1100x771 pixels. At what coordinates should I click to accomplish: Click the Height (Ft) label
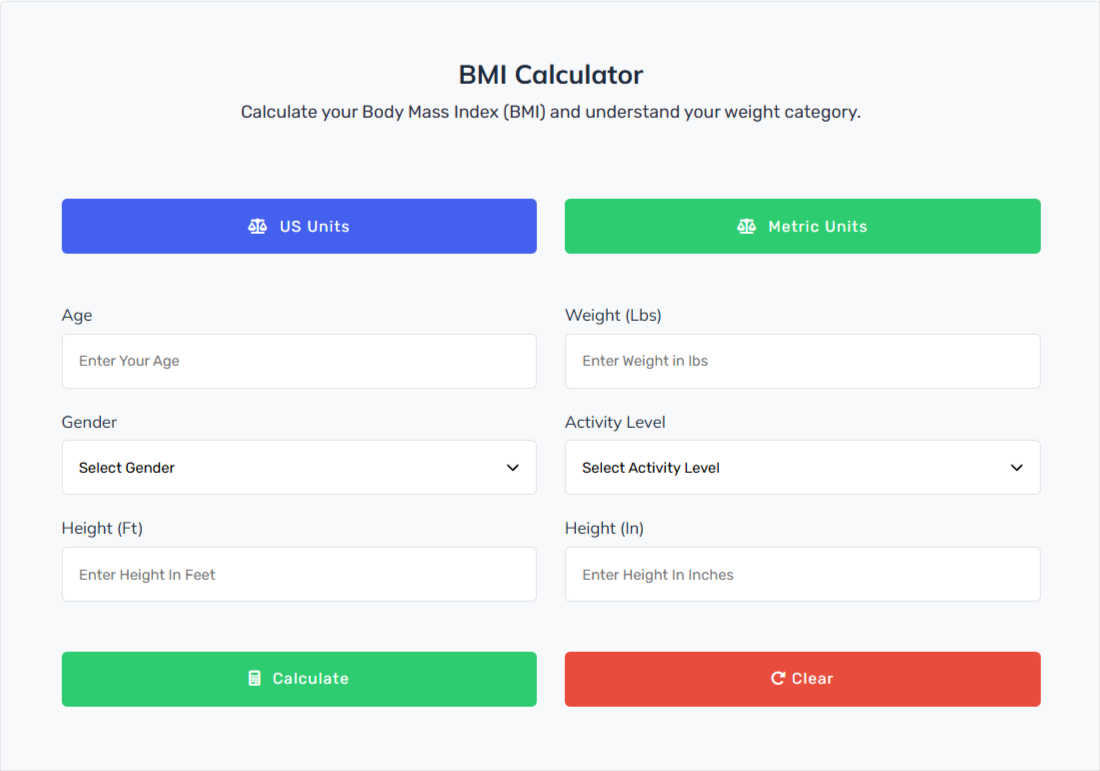pos(102,528)
